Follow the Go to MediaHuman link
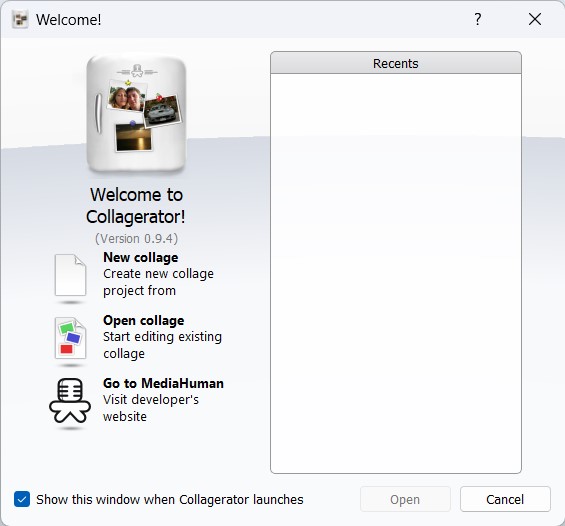Viewport: 565px width, 526px height. [x=163, y=383]
